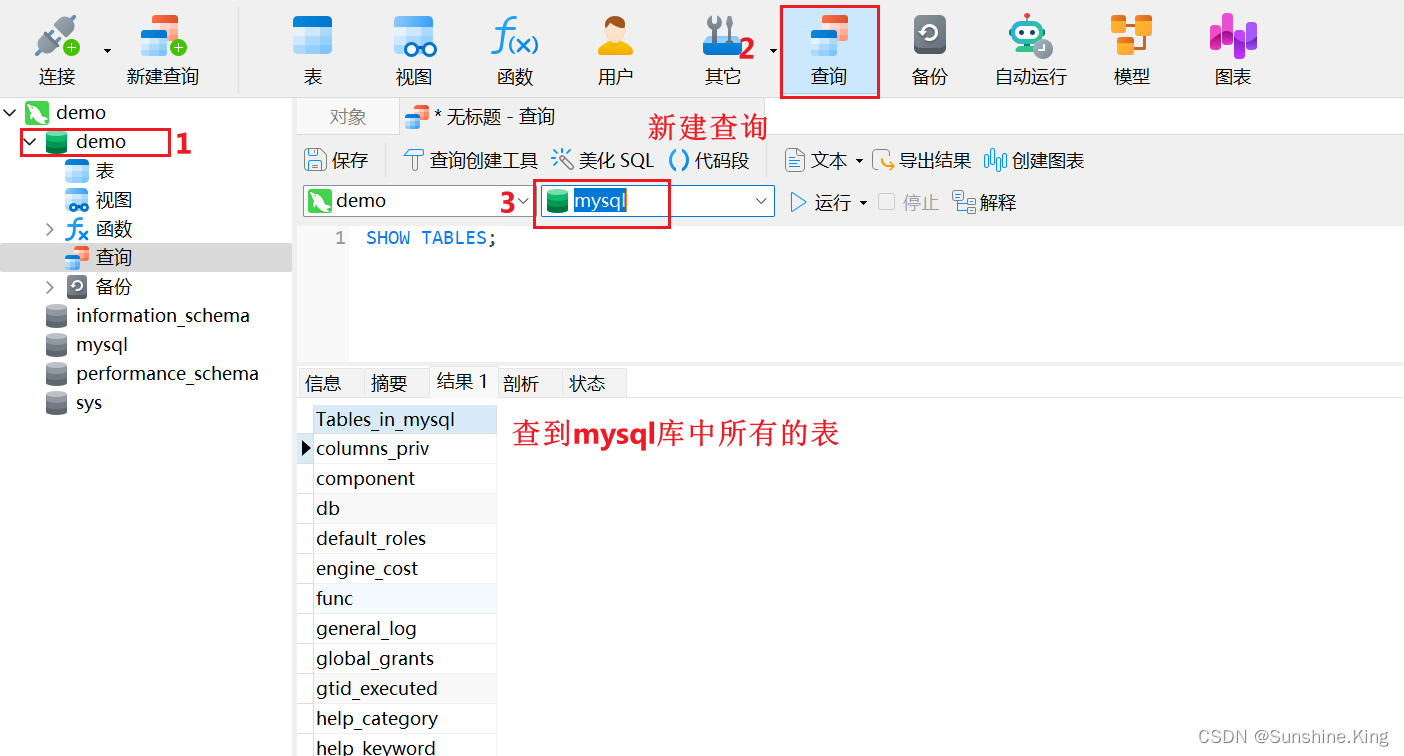Select the db result row
Screen dimensions: 1404x756
[405, 509]
